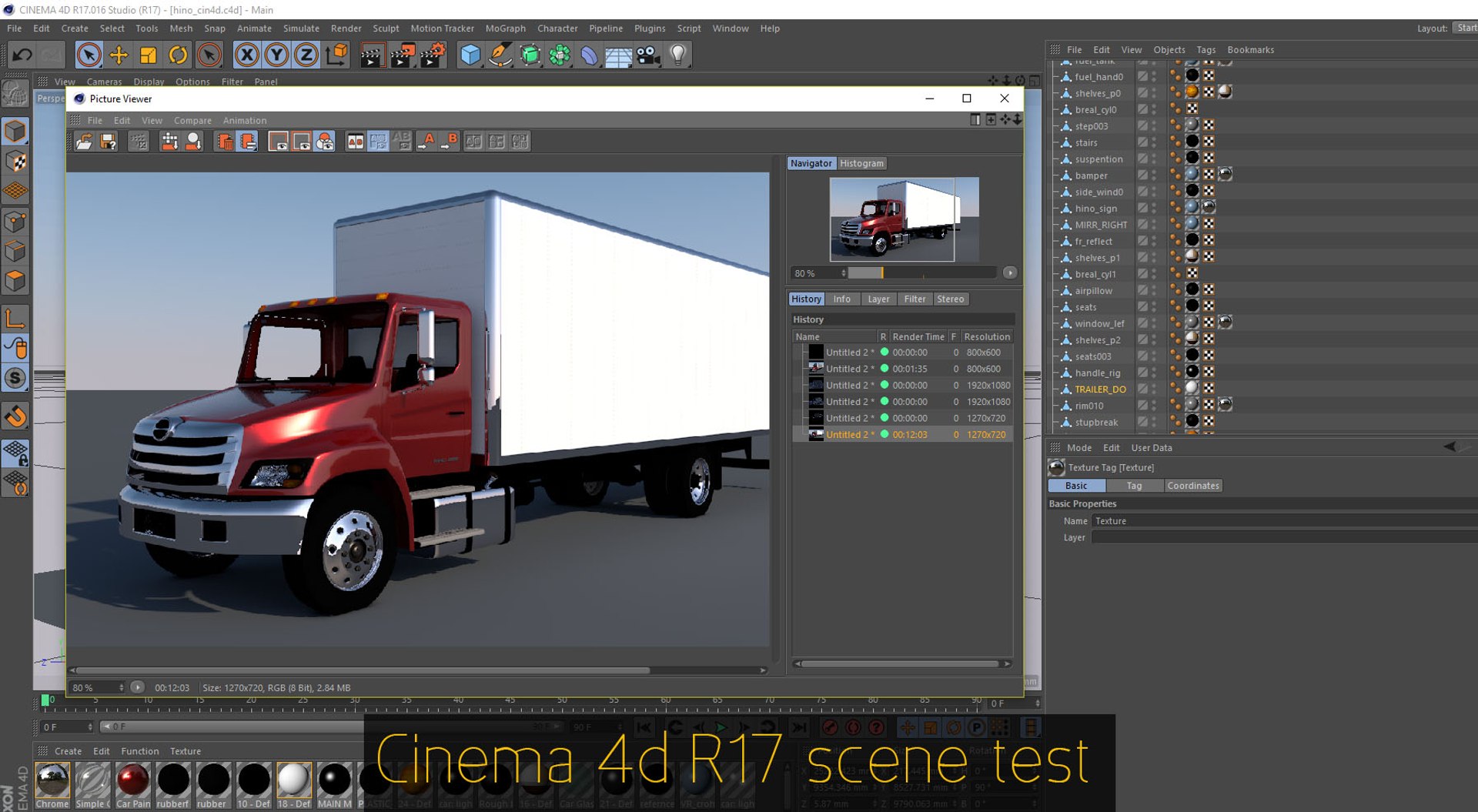
Task: Toggle the X axis lock
Action: (x=246, y=55)
